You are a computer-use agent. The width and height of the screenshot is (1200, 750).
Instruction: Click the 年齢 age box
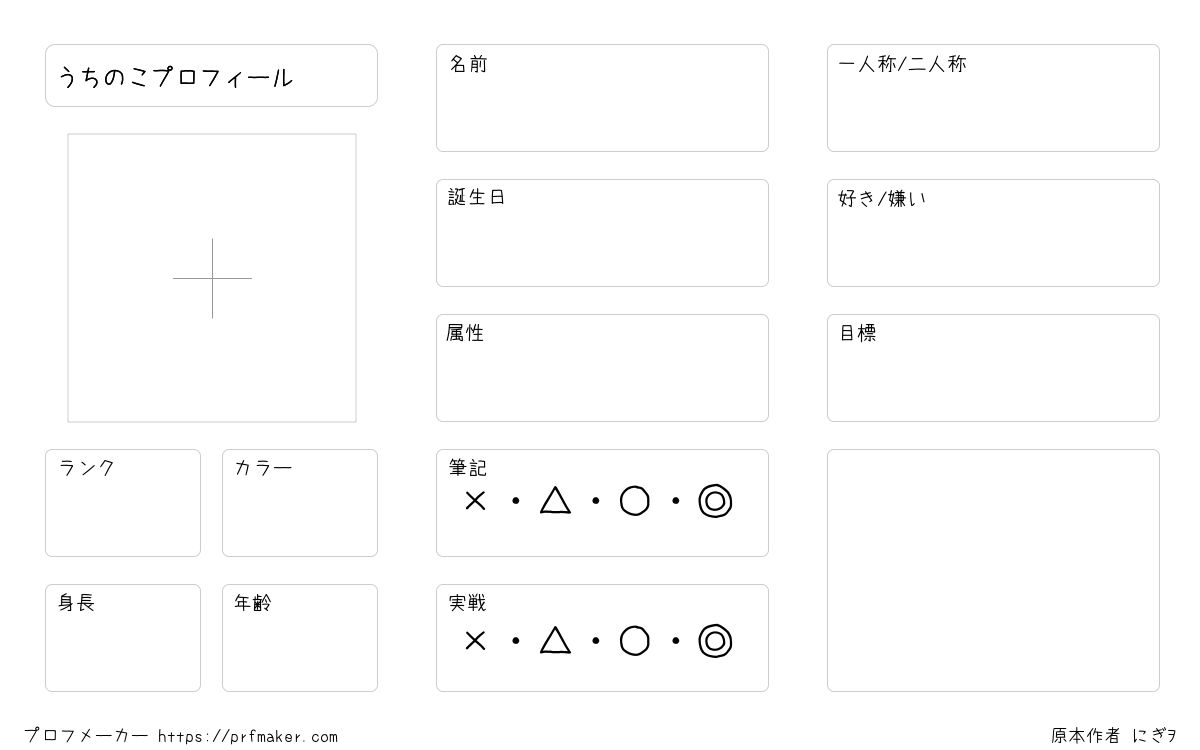pyautogui.click(x=300, y=638)
